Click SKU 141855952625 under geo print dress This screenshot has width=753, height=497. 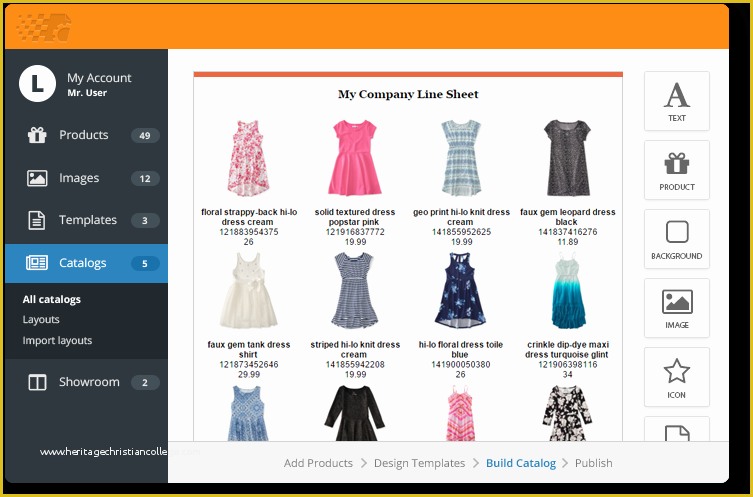tap(462, 232)
